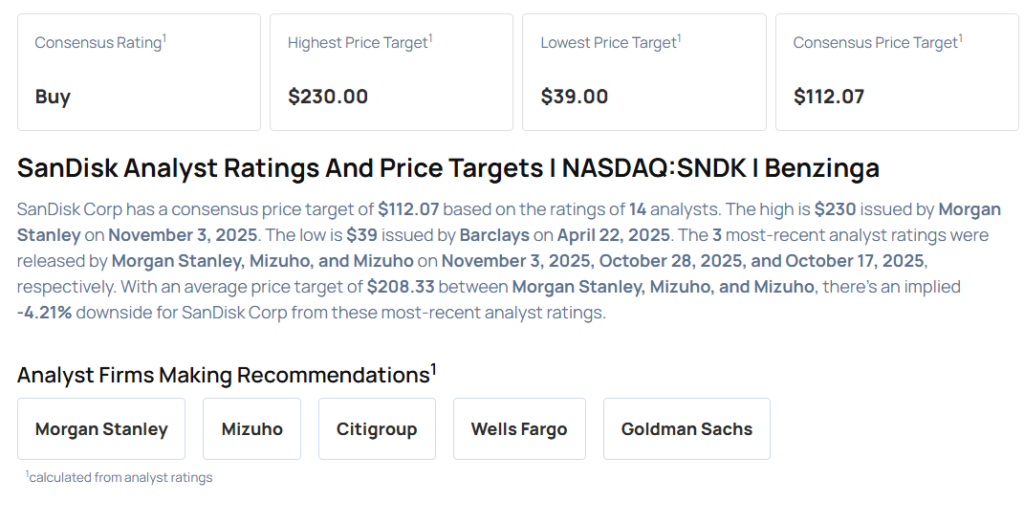Click the Lowest Price Target $39.00 card

(644, 72)
